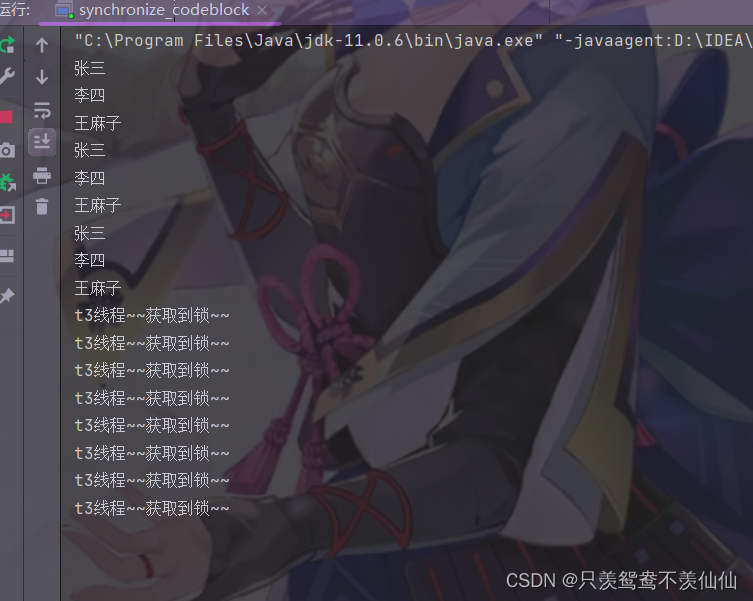Click the 运行 tool window label
The height and width of the screenshot is (601, 753).
(15, 10)
